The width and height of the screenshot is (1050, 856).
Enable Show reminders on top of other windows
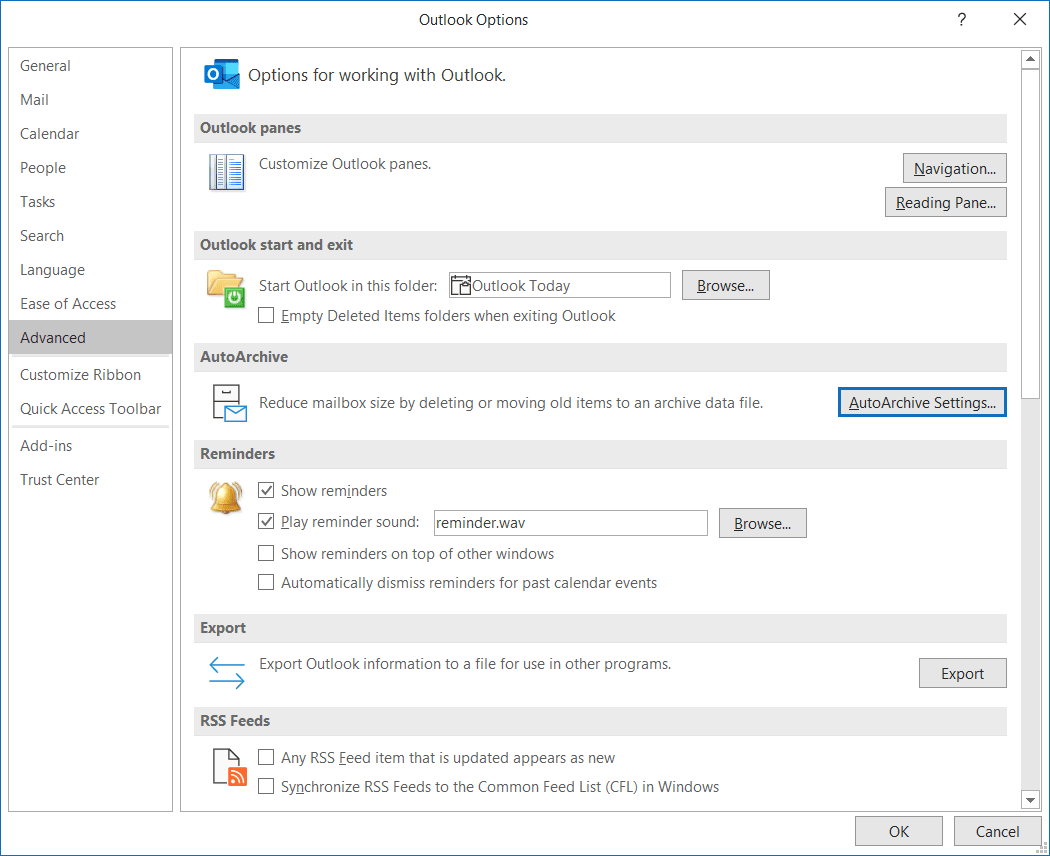(266, 553)
